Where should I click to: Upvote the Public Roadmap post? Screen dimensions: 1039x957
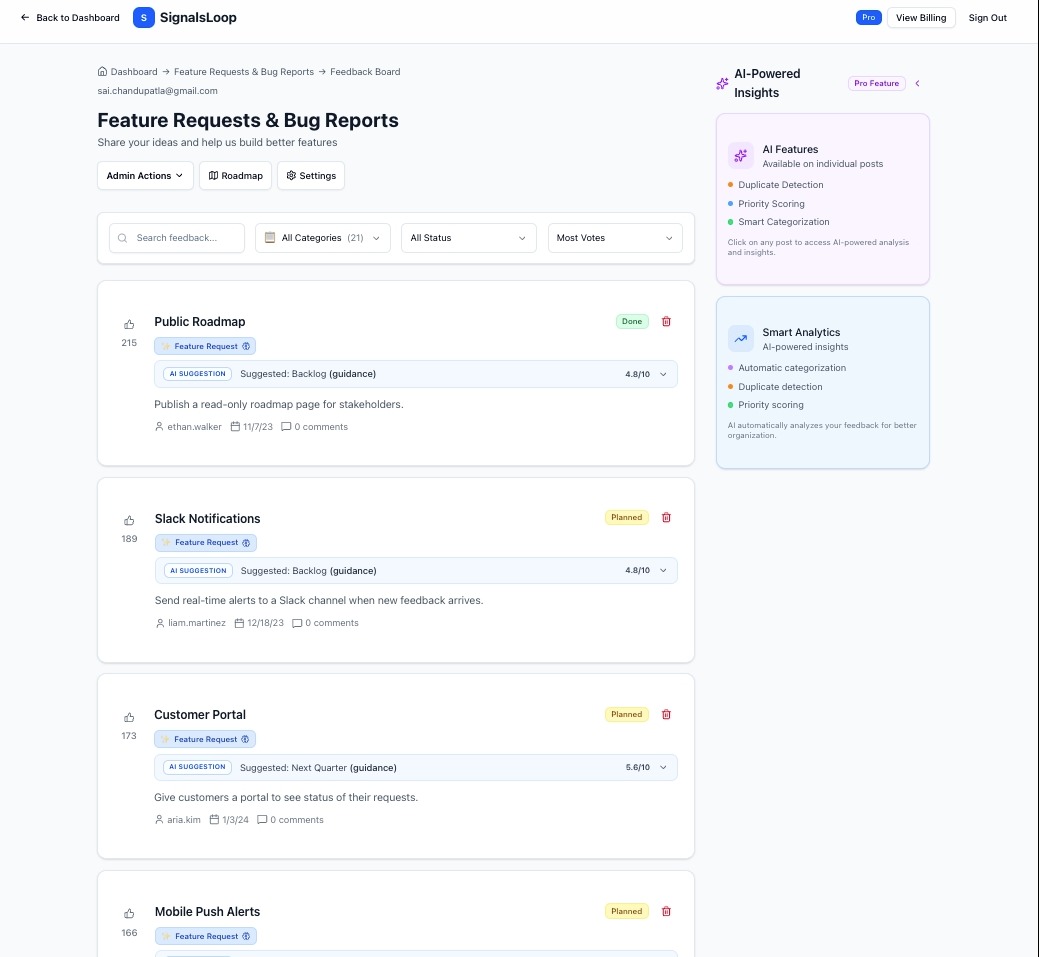tap(129, 324)
